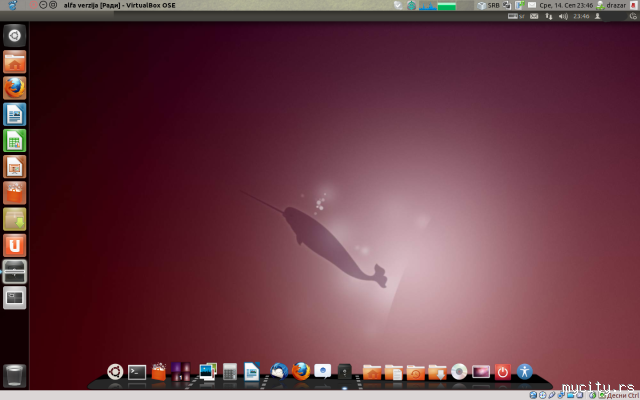The height and width of the screenshot is (400, 640).
Task: Open Ubuntu Software Center in the launcher
Action: 15,193
